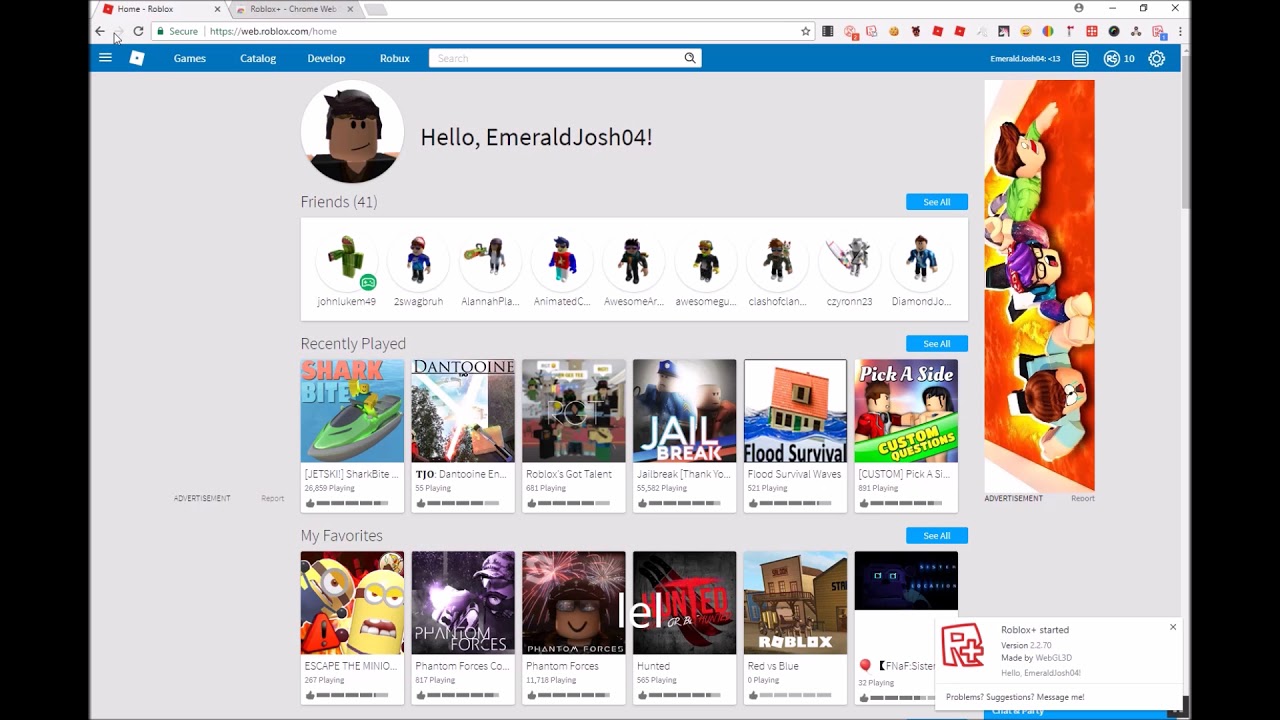Open the SharkBite game thumbnail
This screenshot has height=720, width=1280.
pyautogui.click(x=352, y=411)
